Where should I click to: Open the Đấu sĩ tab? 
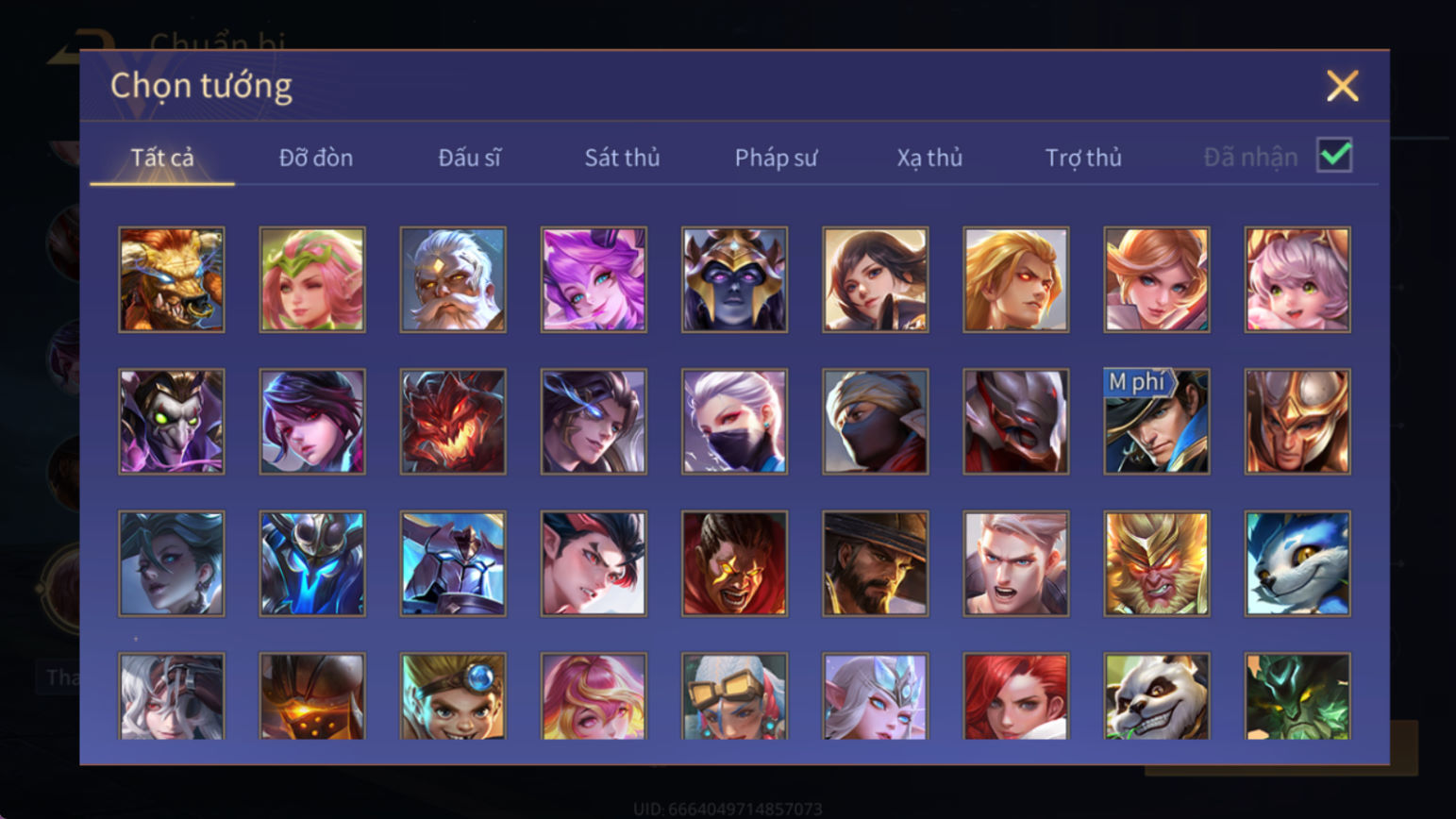(x=469, y=158)
